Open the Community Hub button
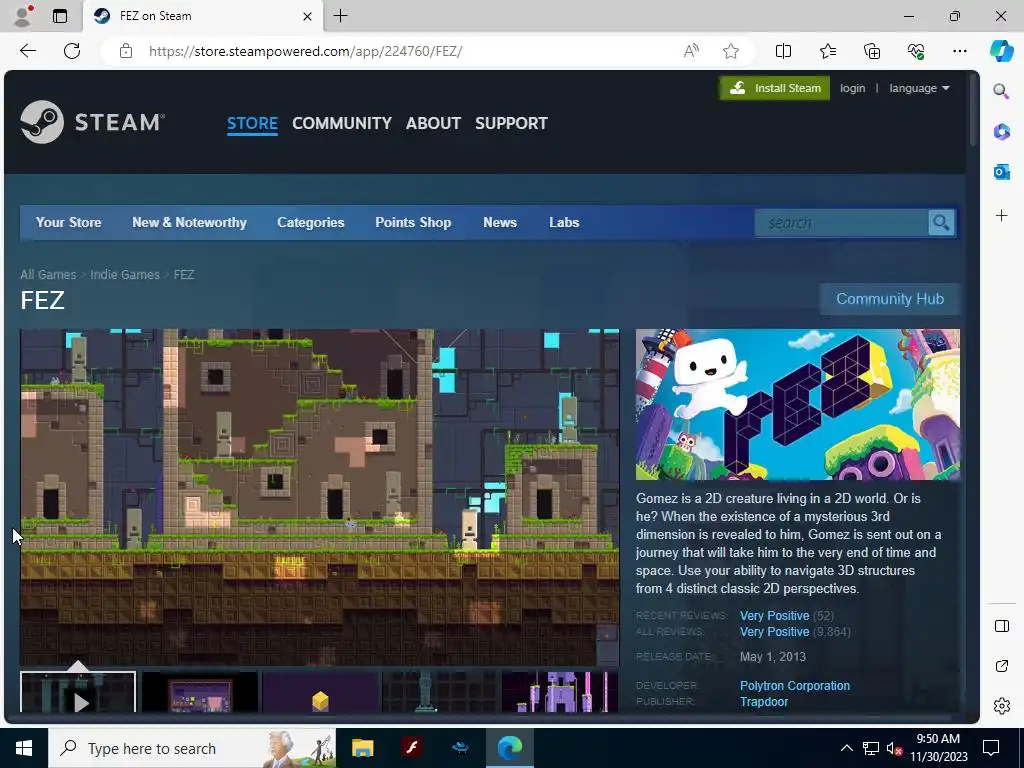The width and height of the screenshot is (1024, 768). coord(890,299)
